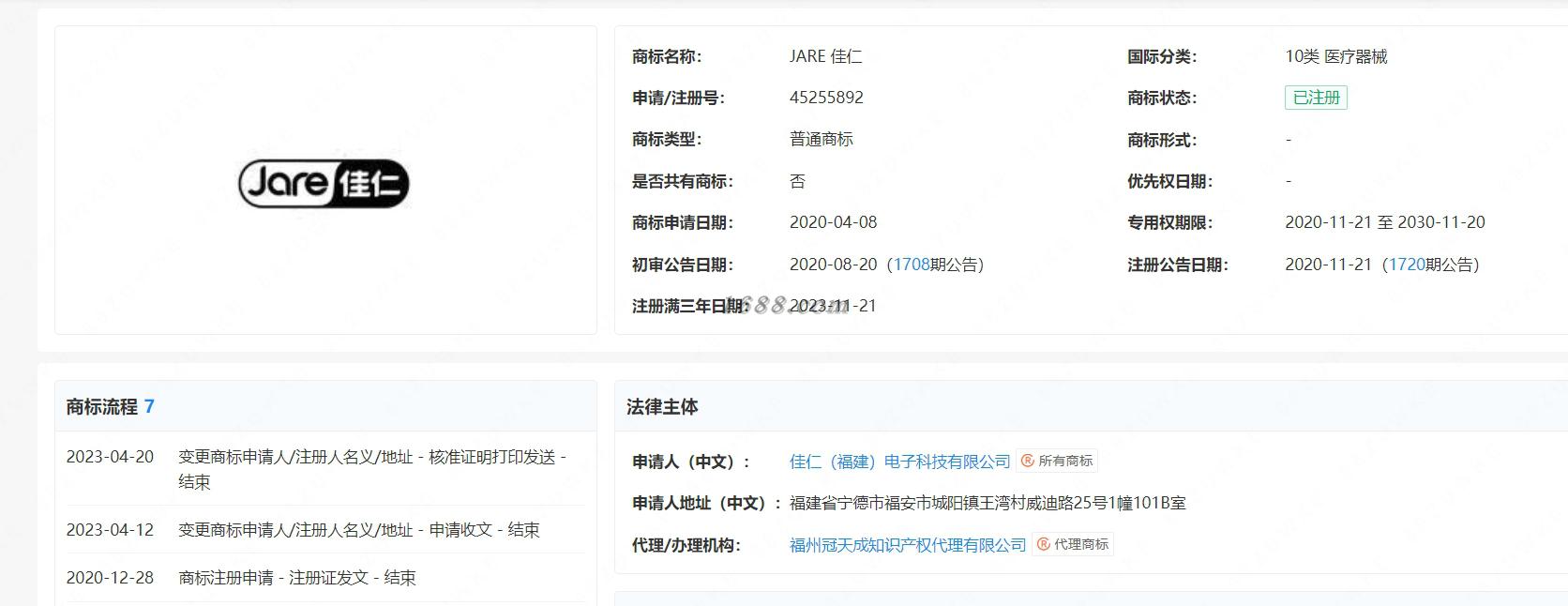Select the 商标状态 field label

tap(1162, 98)
